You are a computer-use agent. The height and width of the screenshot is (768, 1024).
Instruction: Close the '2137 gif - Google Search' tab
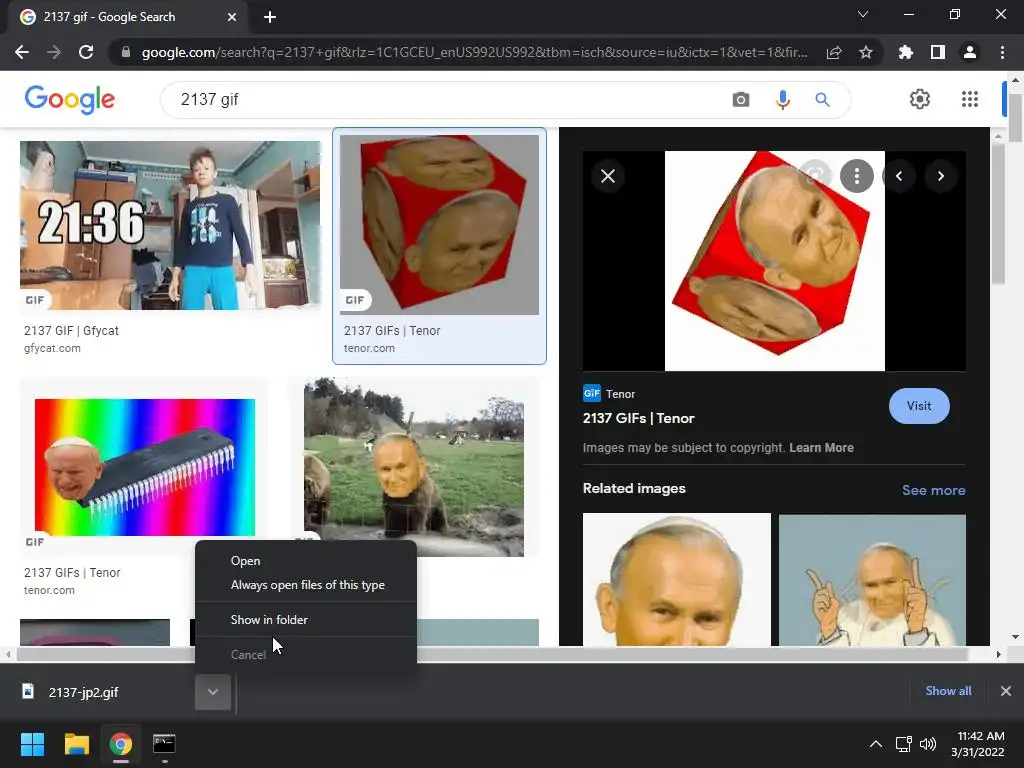[232, 17]
